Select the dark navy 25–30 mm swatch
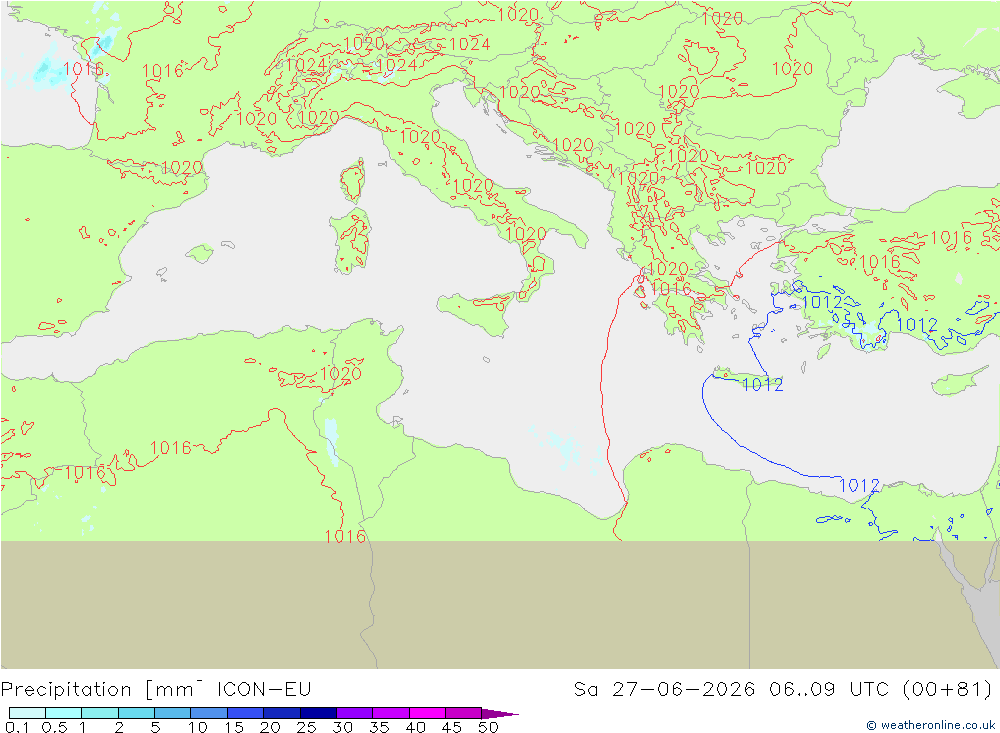 tap(318, 713)
